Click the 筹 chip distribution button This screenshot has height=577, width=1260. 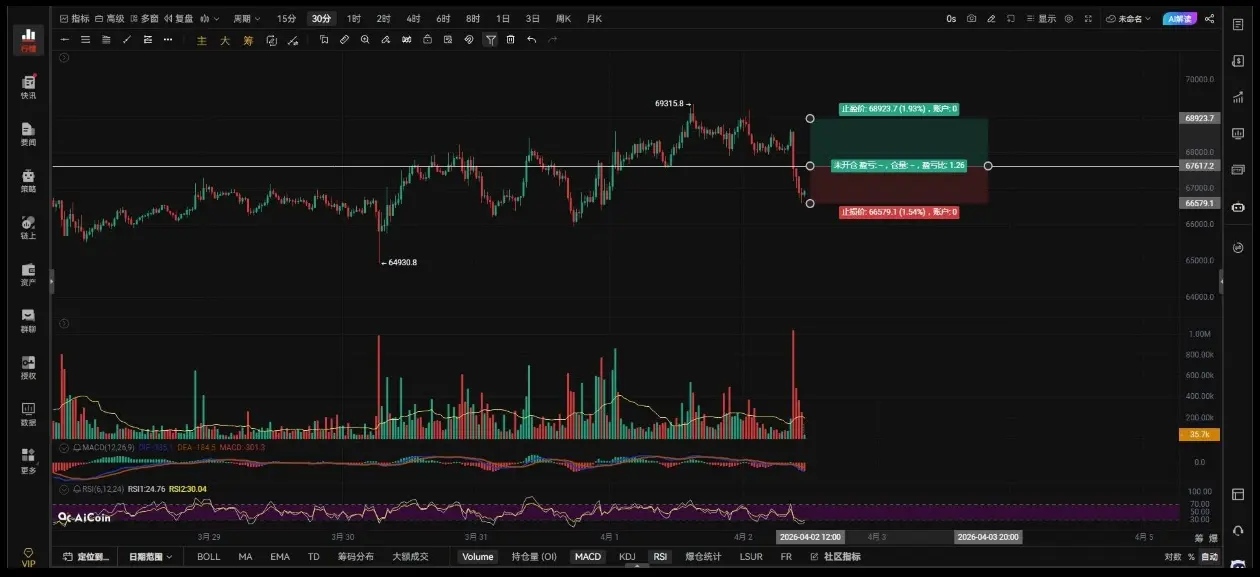(248, 40)
